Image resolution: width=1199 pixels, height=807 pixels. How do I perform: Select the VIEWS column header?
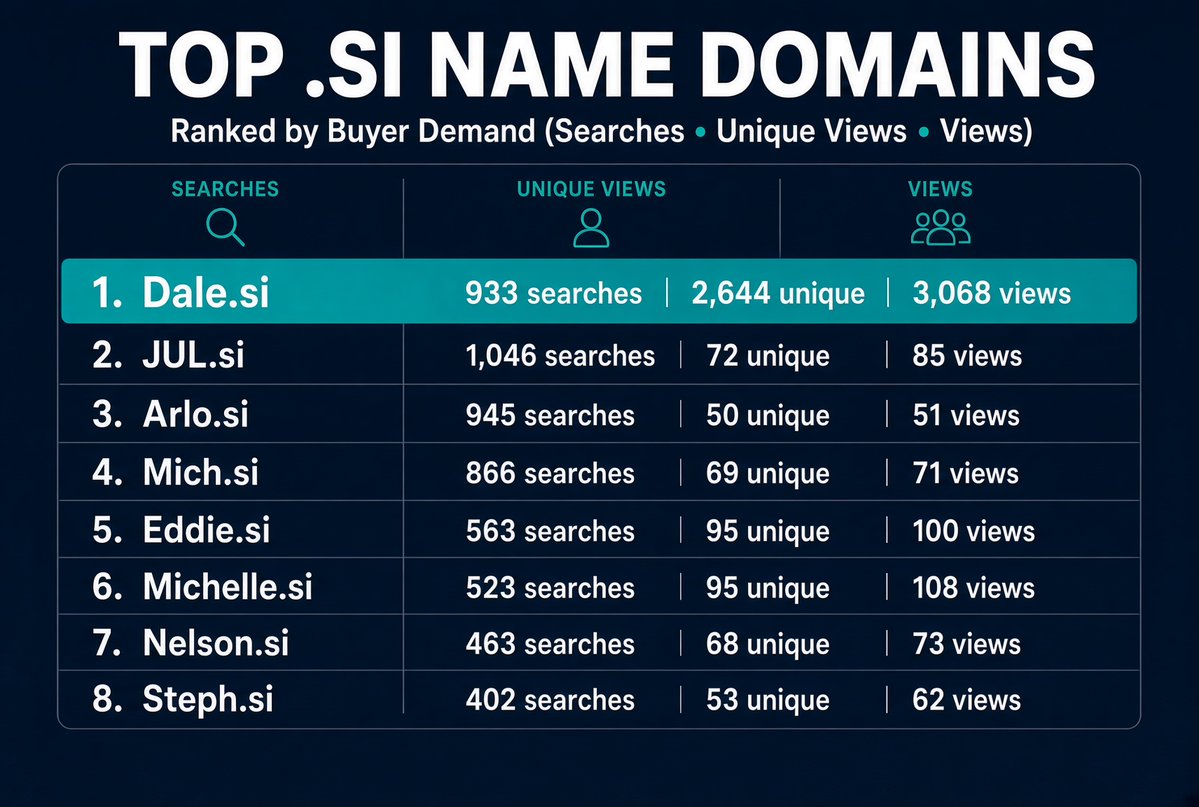pyautogui.click(x=941, y=189)
